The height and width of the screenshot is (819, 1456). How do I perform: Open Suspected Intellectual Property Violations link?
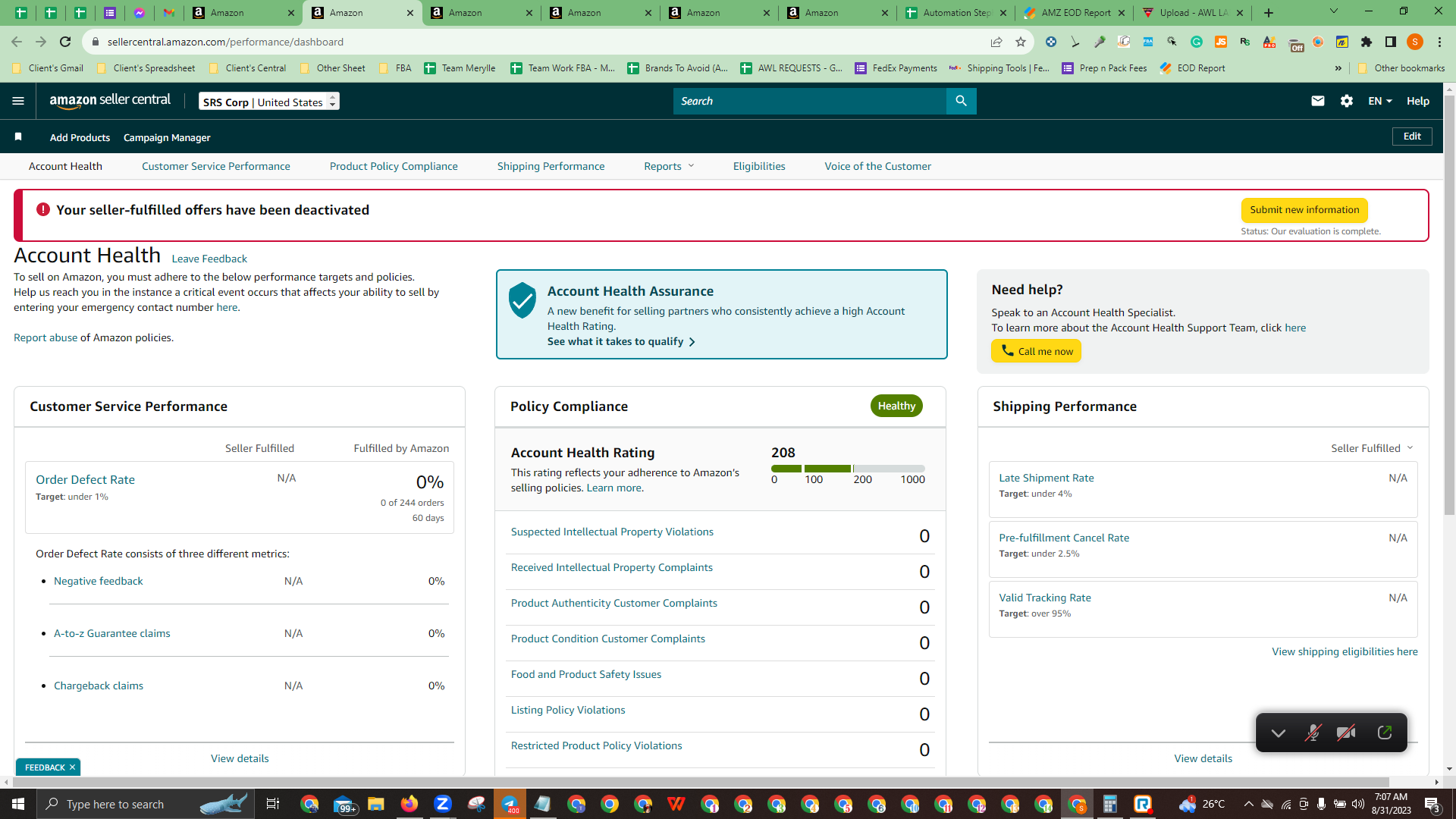tap(612, 532)
